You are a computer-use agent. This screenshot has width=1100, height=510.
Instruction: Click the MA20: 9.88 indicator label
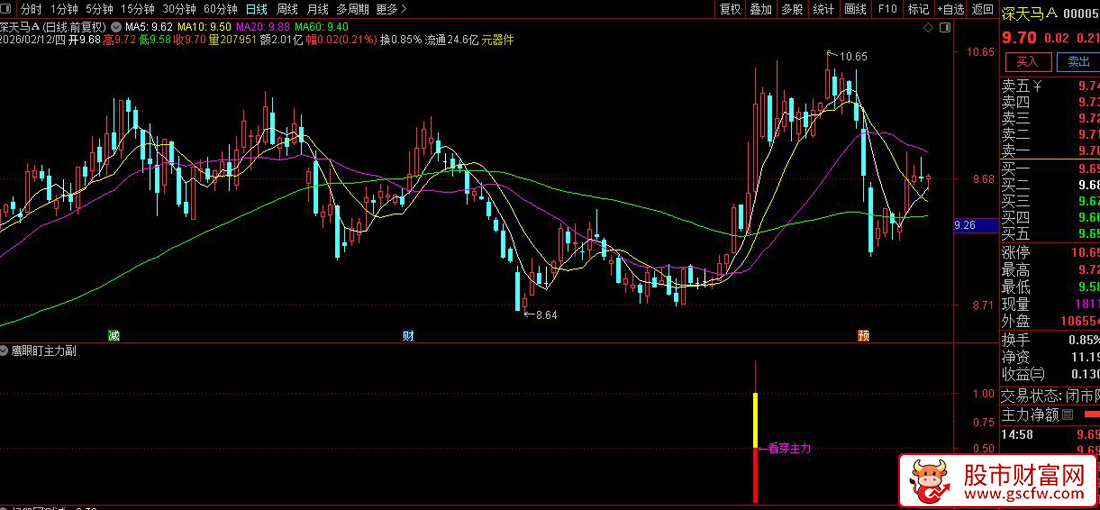point(262,27)
